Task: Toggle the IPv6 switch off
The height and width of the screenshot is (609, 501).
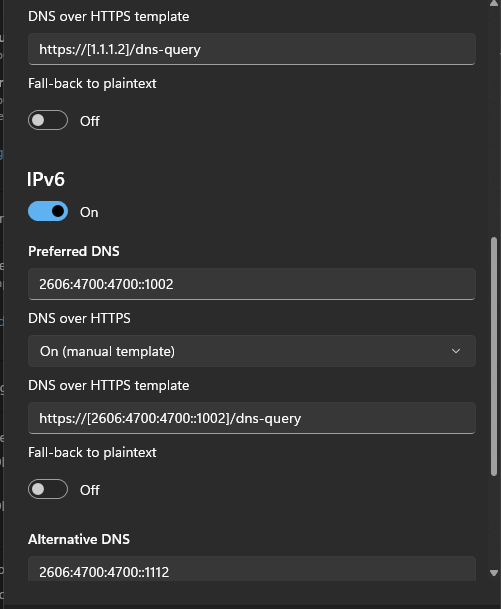Action: click(x=48, y=211)
